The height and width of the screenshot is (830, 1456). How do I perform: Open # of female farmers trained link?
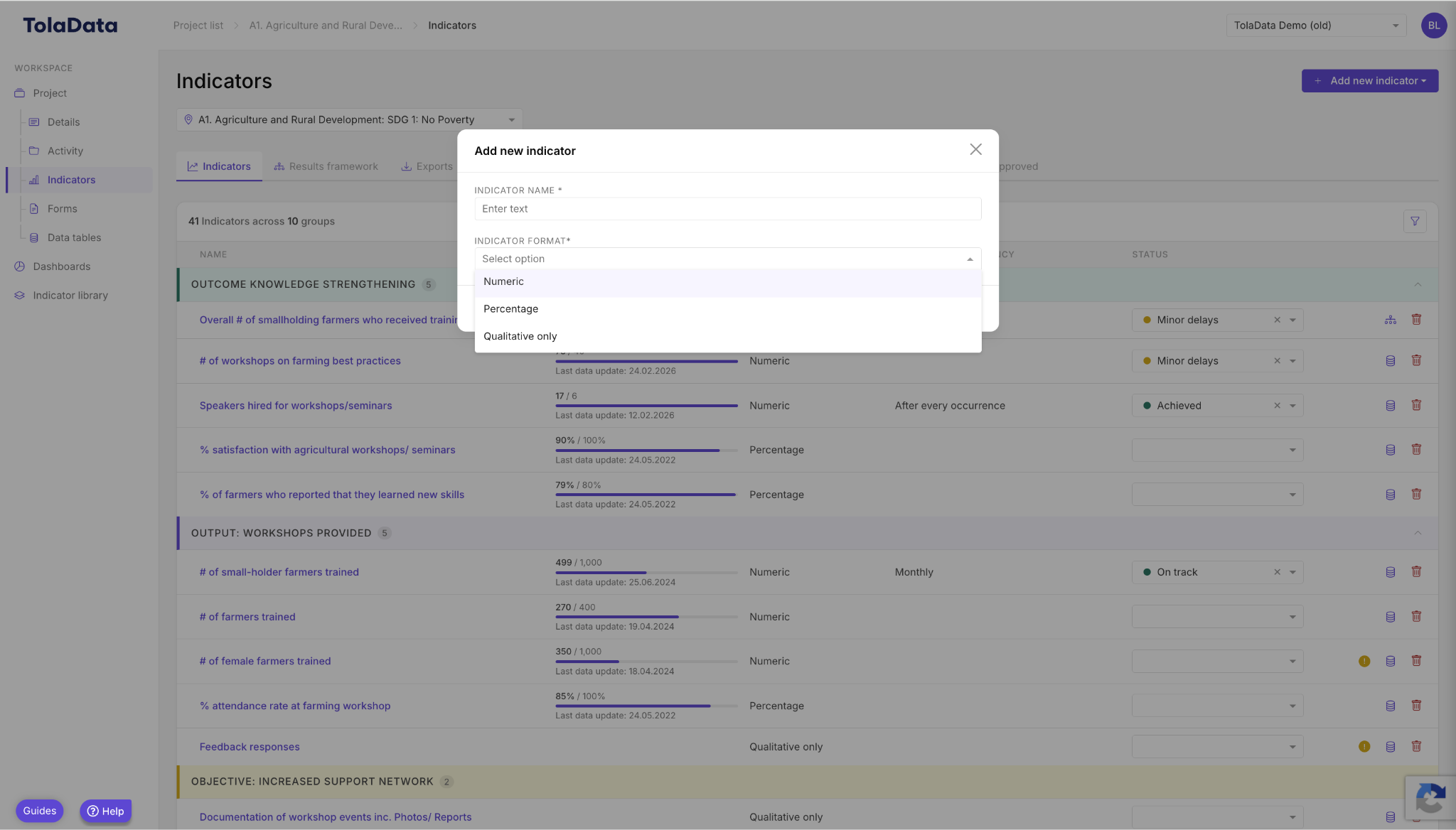265,661
